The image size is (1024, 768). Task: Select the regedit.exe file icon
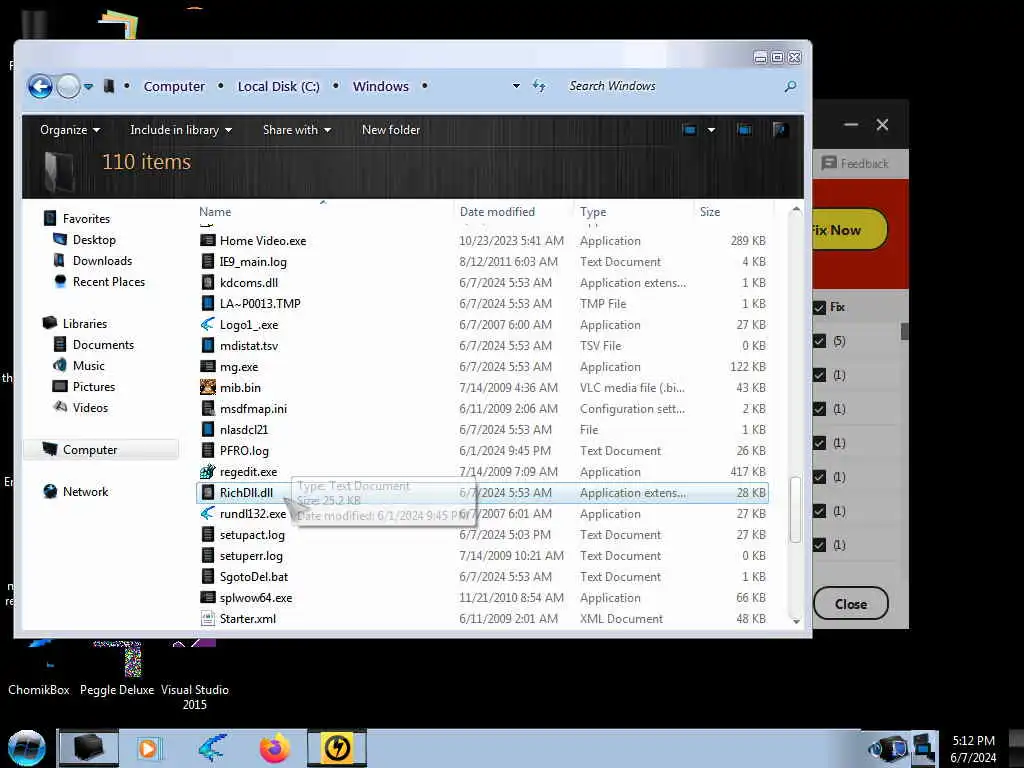click(208, 471)
